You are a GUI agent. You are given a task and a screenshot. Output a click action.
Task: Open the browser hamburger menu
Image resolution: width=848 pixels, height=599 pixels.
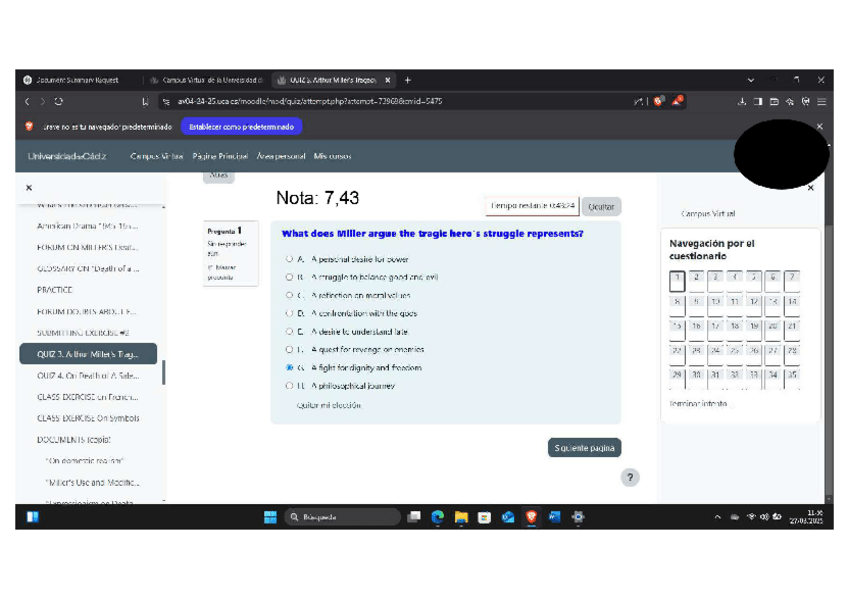tap(822, 102)
